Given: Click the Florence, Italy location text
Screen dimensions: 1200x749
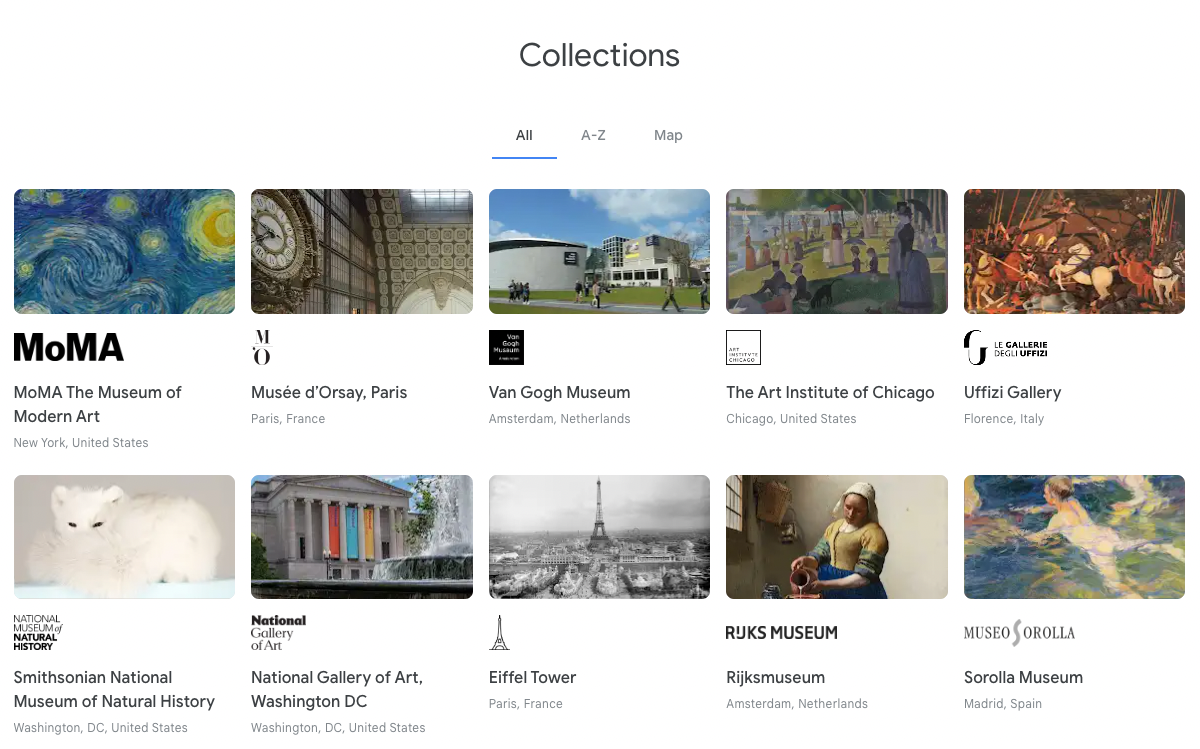Looking at the screenshot, I should point(1004,419).
